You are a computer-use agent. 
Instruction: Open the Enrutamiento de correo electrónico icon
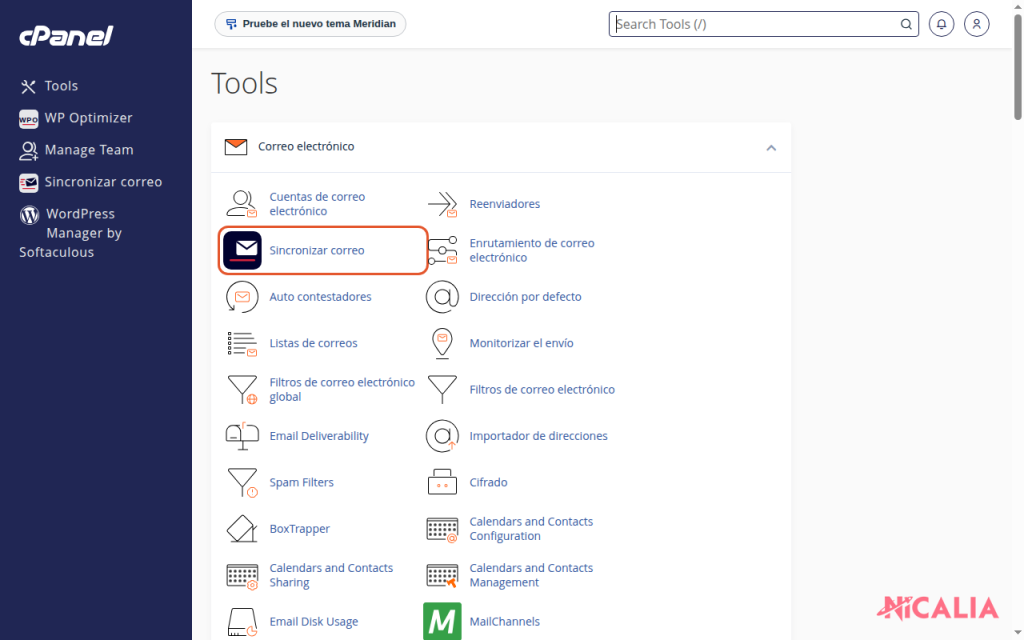coord(442,250)
